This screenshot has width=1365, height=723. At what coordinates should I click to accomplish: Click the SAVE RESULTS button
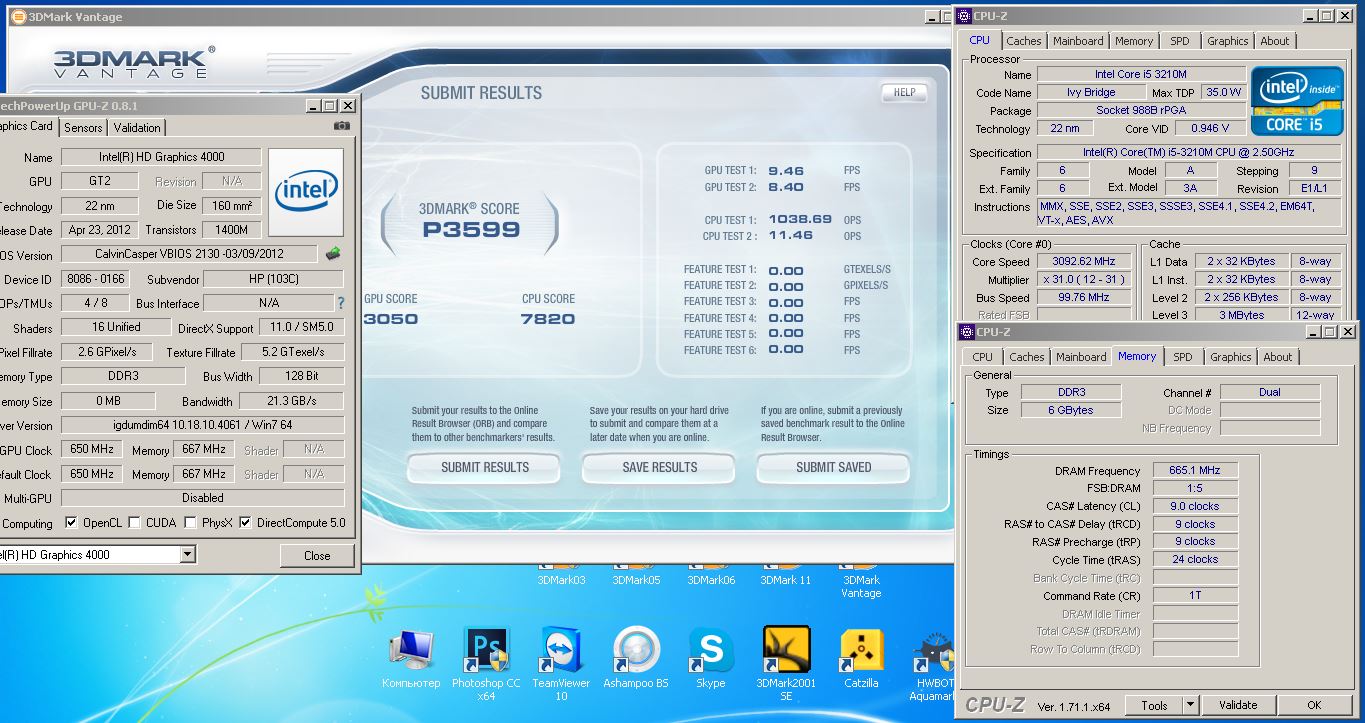pyautogui.click(x=659, y=467)
